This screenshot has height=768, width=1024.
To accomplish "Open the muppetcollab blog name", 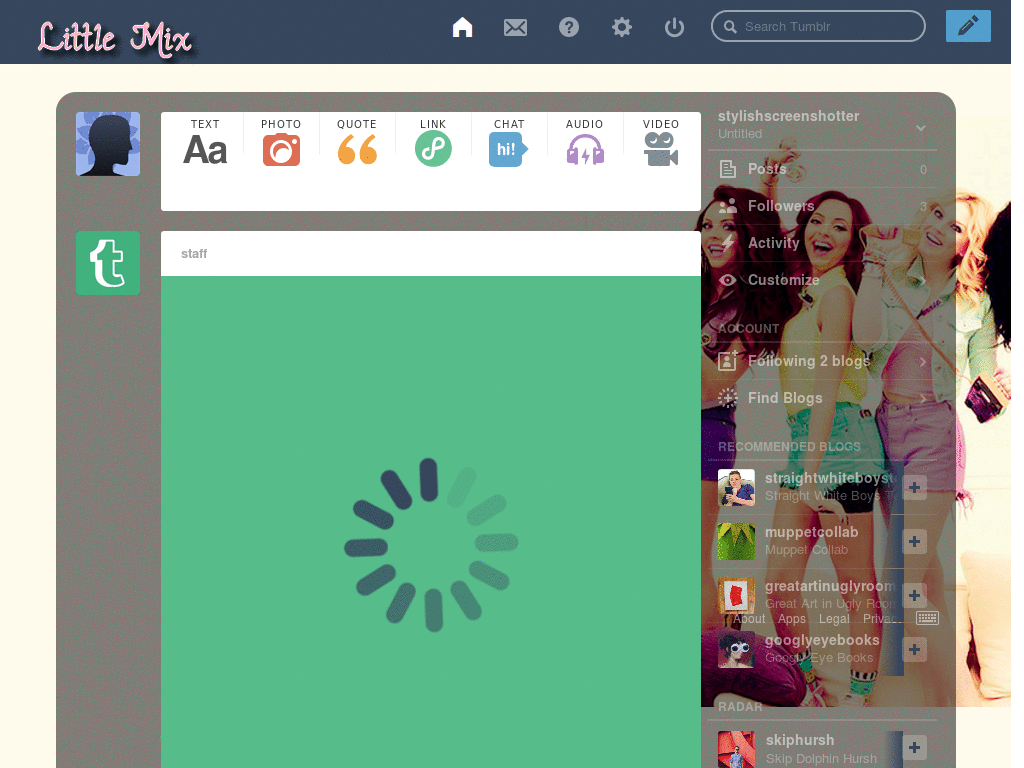I will [x=811, y=532].
